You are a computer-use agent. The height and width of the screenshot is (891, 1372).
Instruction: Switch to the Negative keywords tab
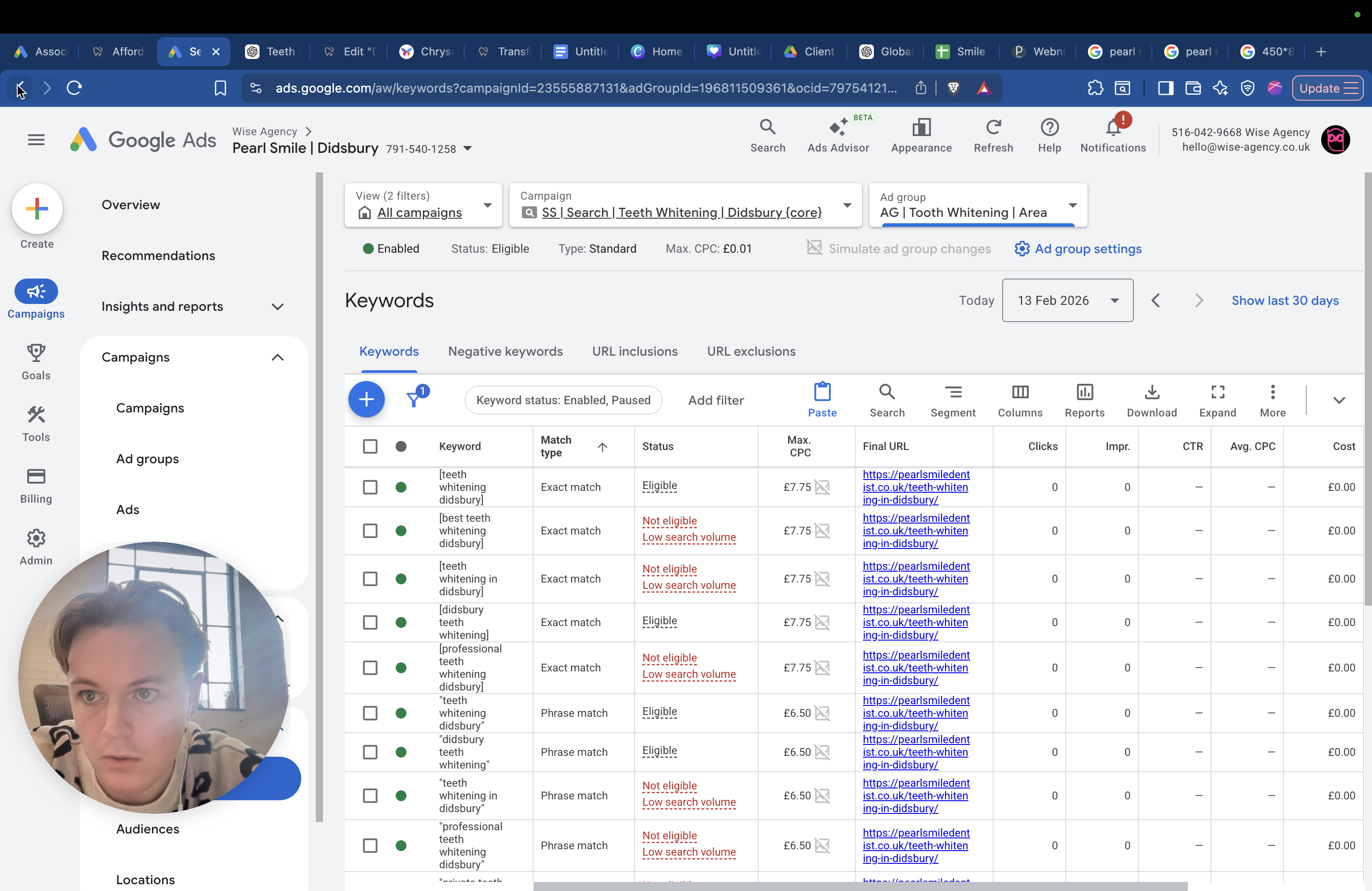pyautogui.click(x=505, y=351)
